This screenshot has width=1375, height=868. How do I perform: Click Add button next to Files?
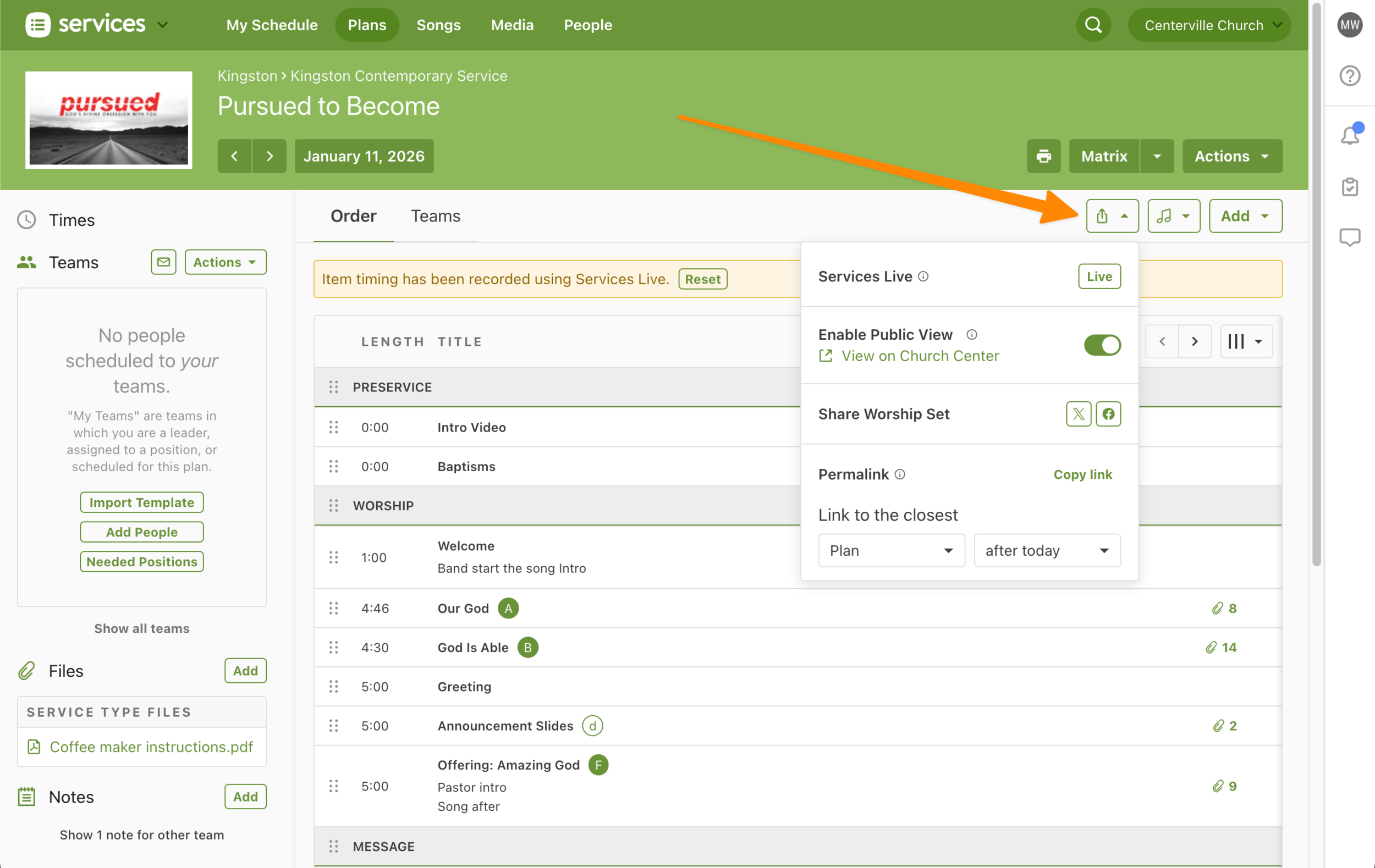245,671
